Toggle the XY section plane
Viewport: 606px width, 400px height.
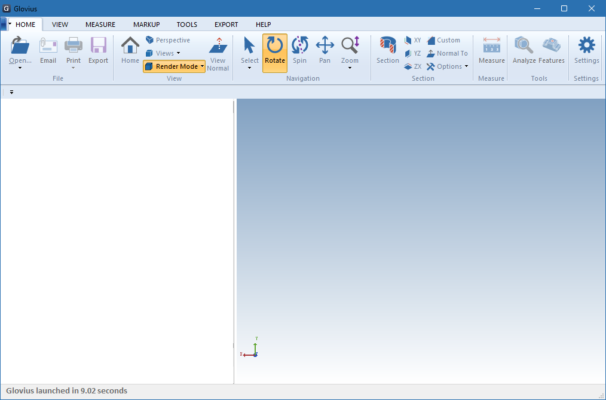(412, 40)
